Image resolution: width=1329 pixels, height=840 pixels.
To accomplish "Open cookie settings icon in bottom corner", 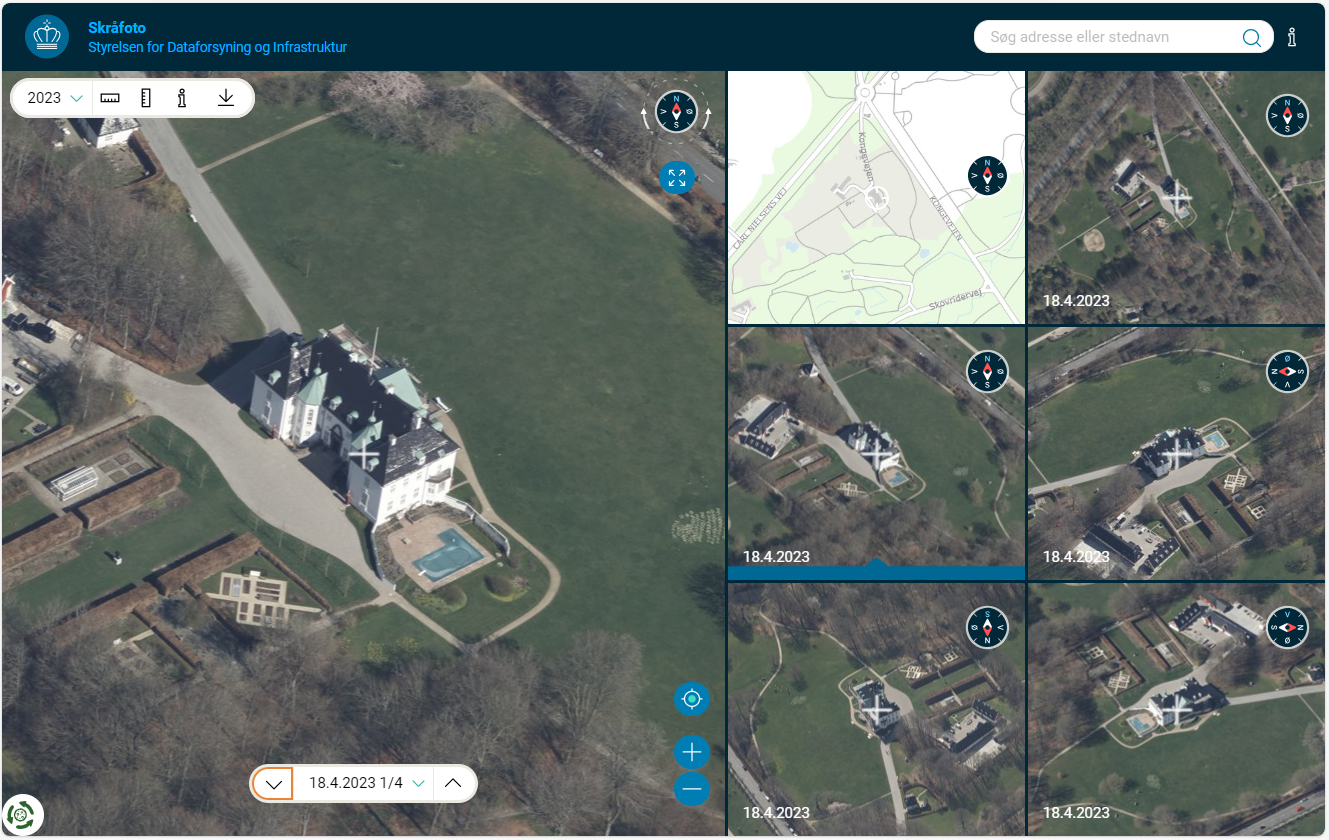I will pyautogui.click(x=21, y=814).
